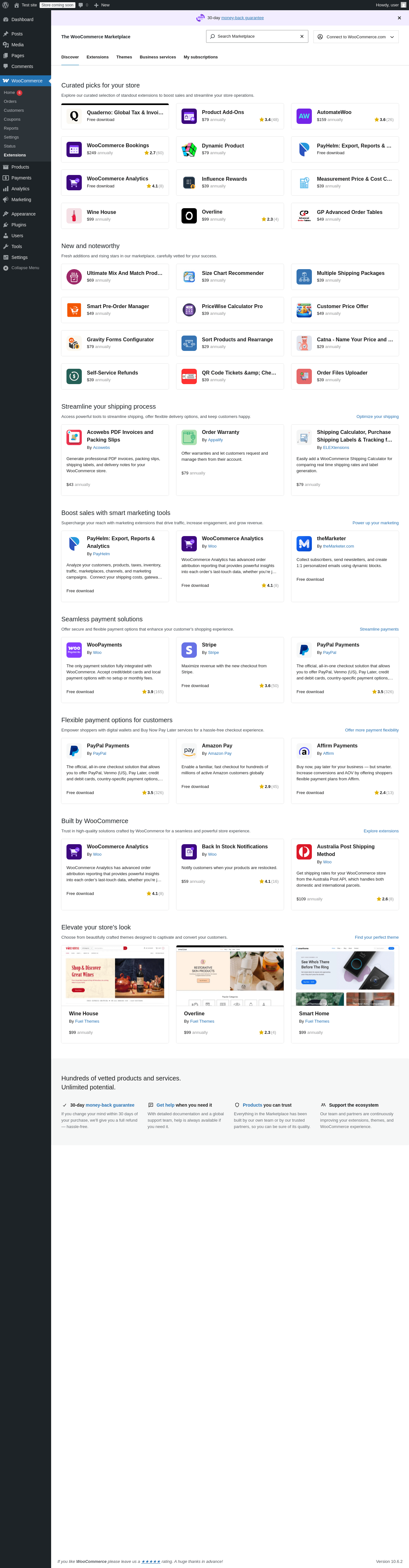
Task: Click the WordPress logo in admin bar
Action: click(5, 5)
